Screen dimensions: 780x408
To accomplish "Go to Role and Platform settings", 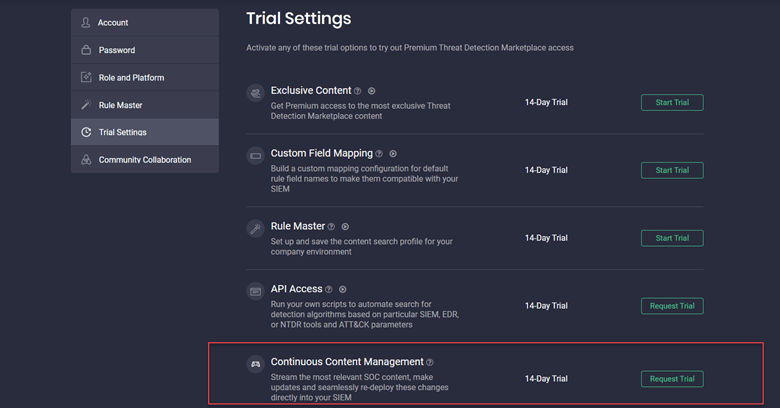I will click(x=145, y=77).
